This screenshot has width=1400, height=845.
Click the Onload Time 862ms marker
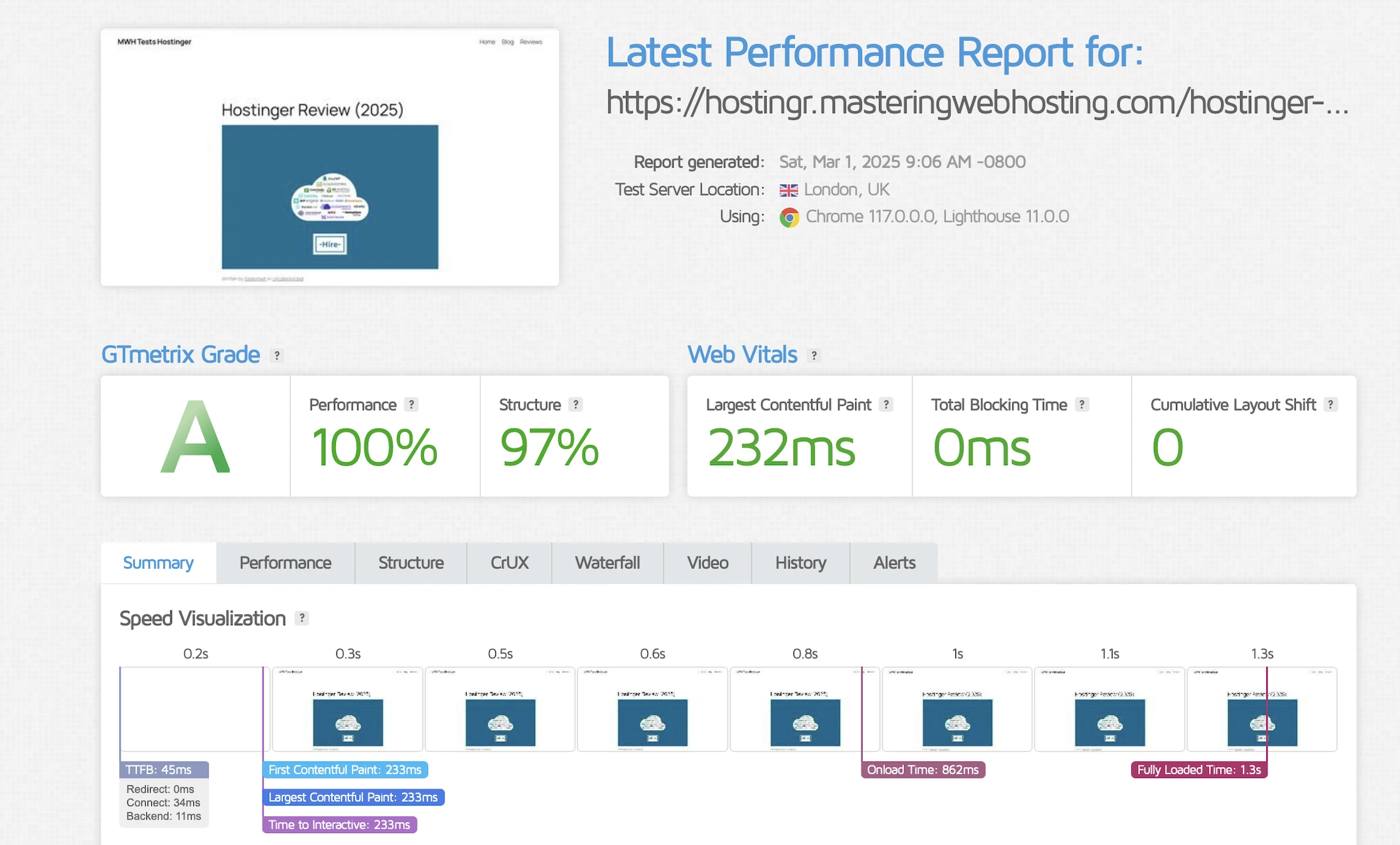[923, 770]
